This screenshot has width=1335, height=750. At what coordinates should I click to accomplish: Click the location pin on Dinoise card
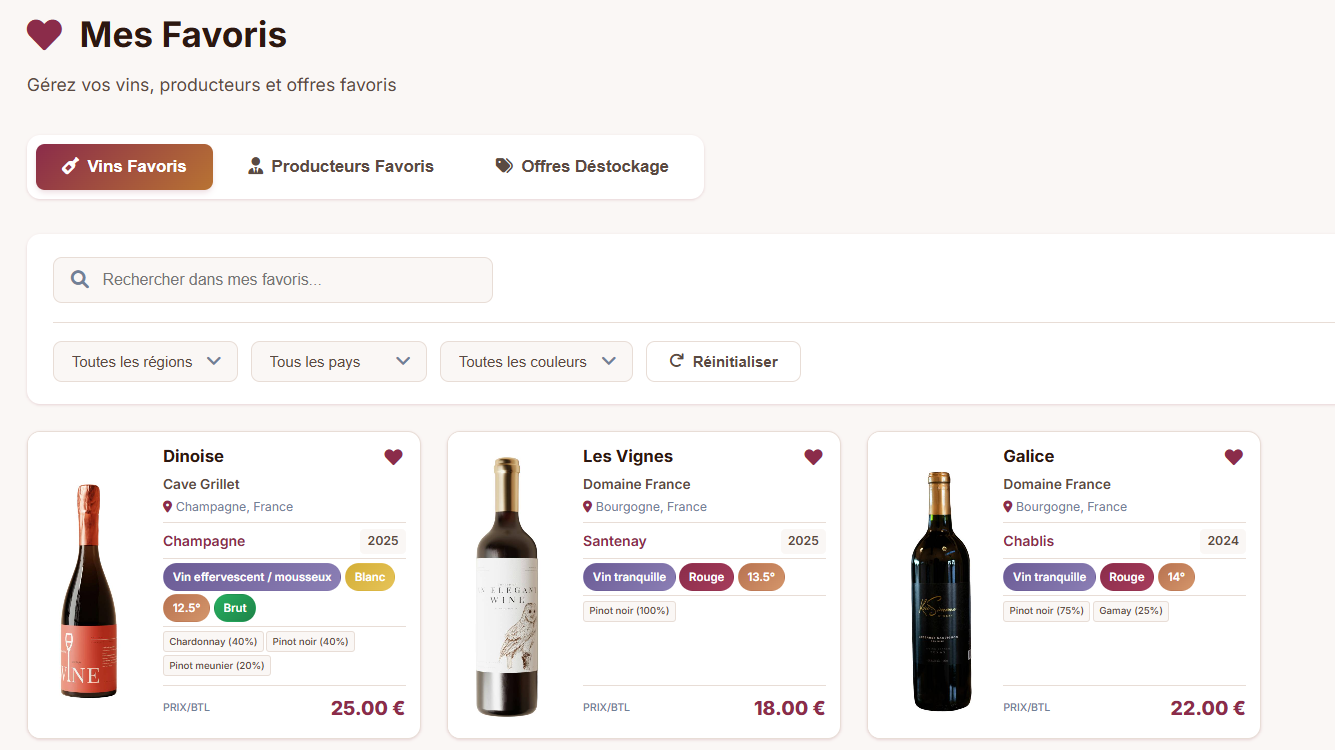click(x=168, y=507)
